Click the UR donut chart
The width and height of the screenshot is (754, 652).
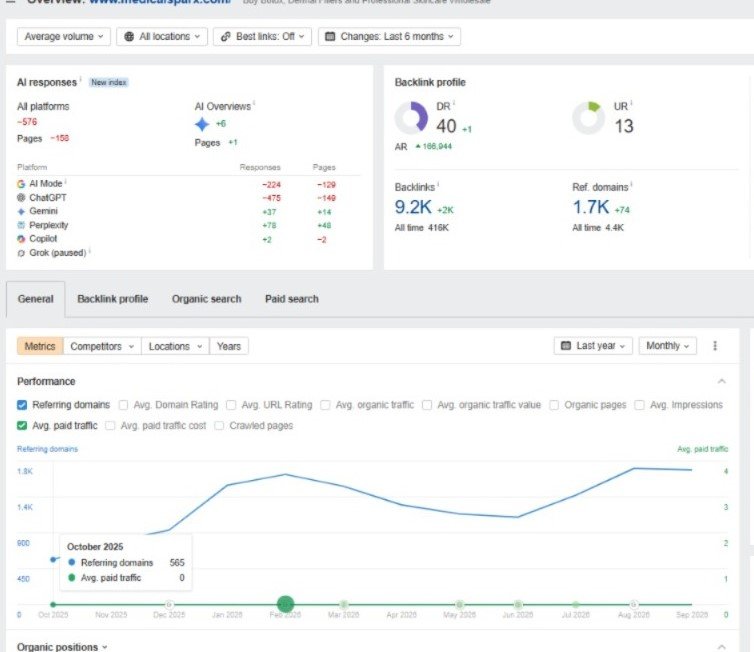click(589, 118)
